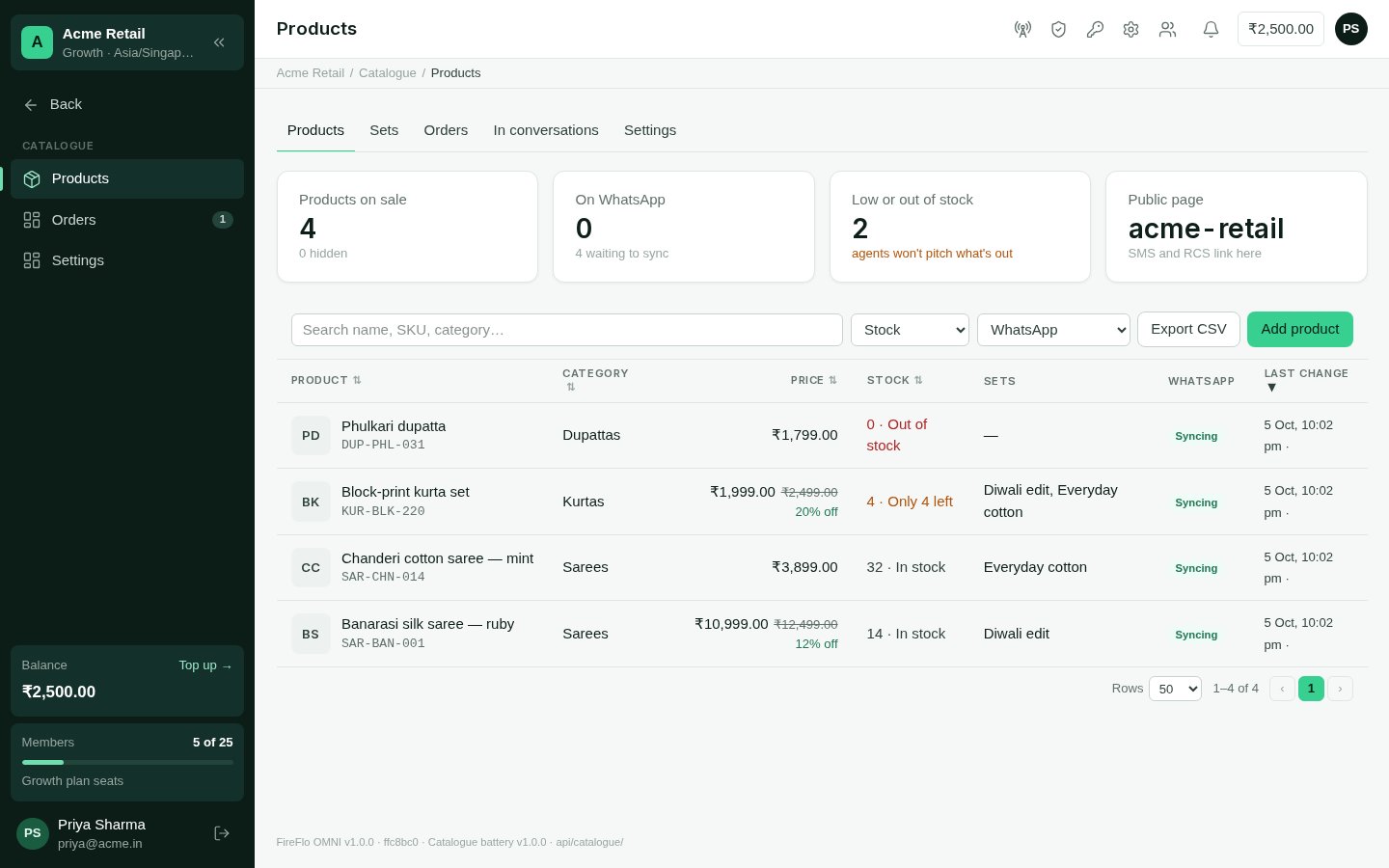
Task: Focus the product search field
Action: coord(567,330)
